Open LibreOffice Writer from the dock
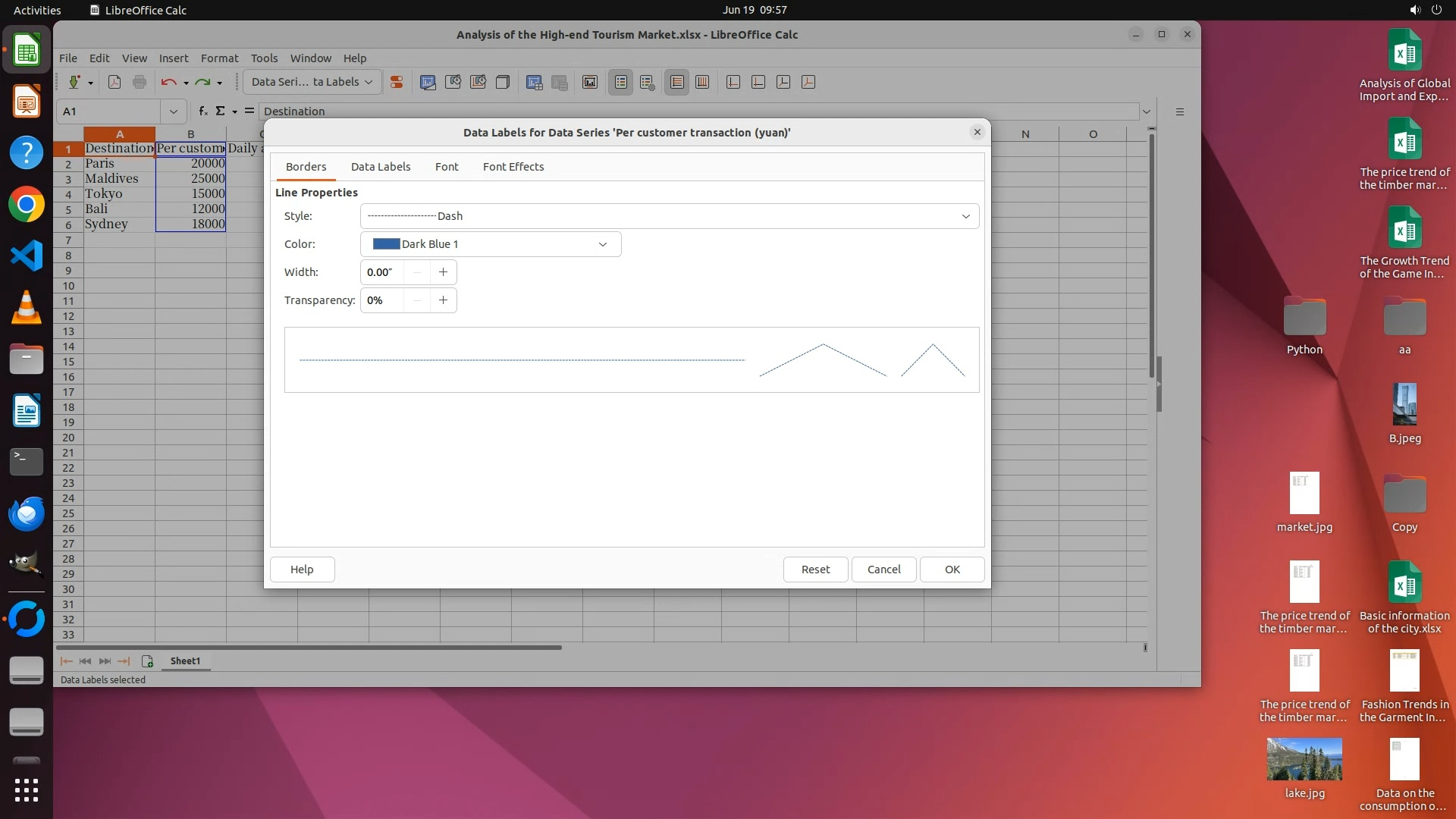The width and height of the screenshot is (1456, 819). pos(27,410)
